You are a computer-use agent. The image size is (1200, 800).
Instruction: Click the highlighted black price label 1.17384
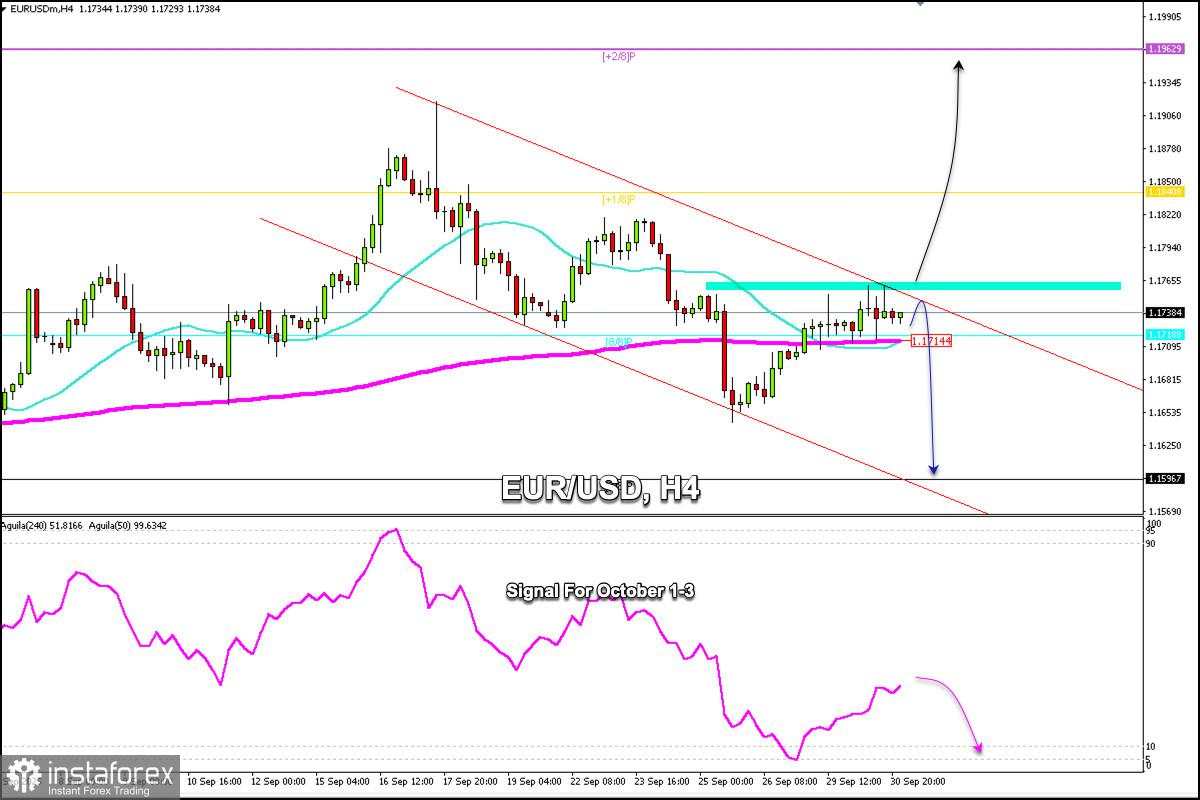coord(1166,310)
